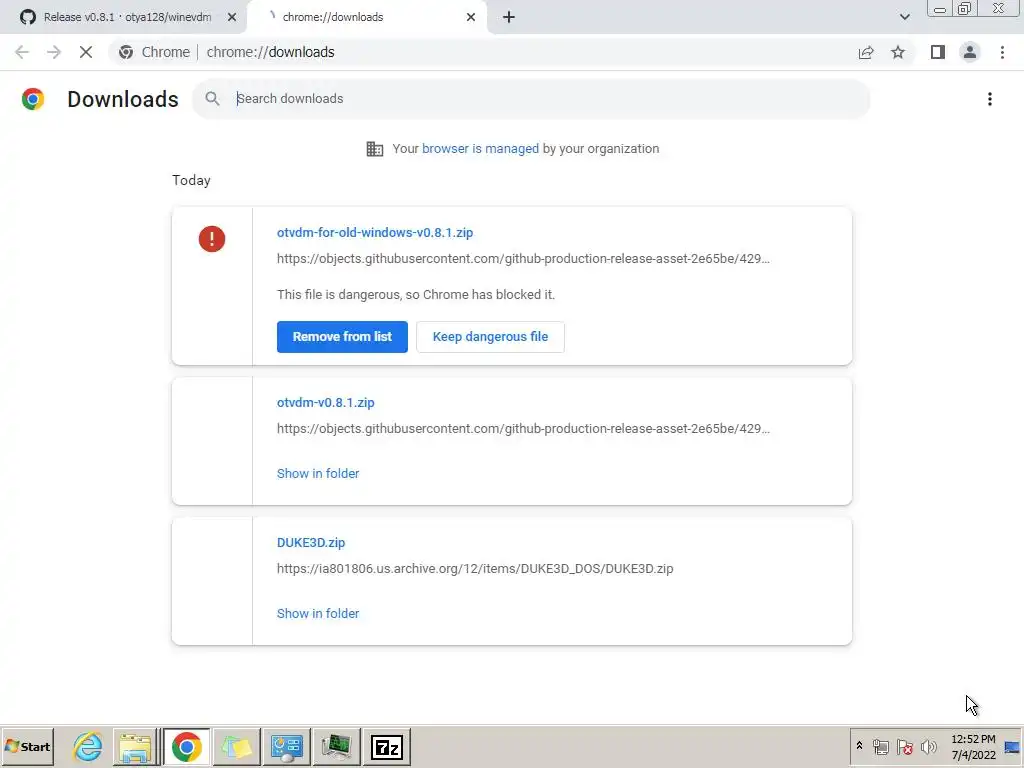Open the control panel taskbar icon

point(286,746)
